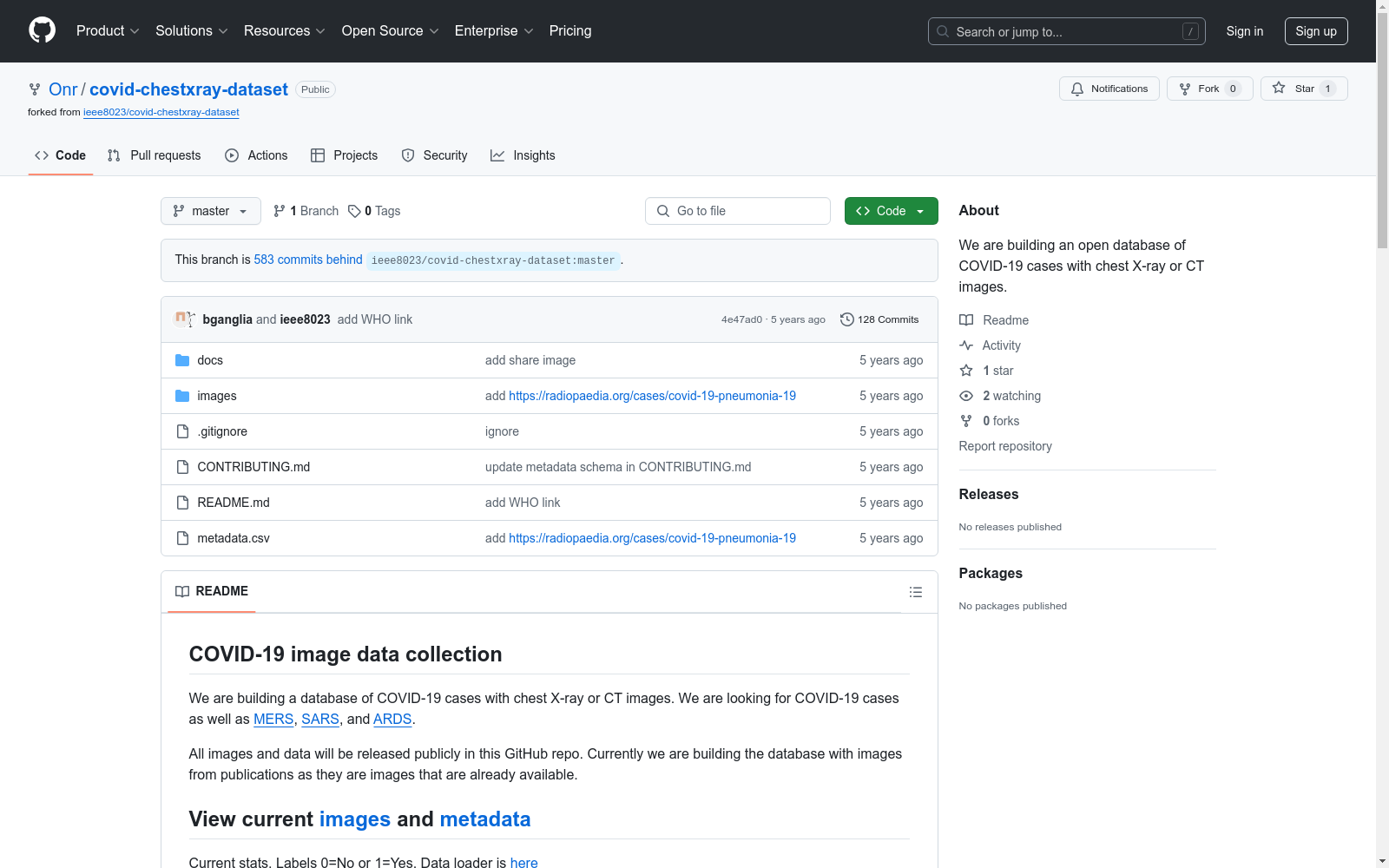The width and height of the screenshot is (1389, 868).
Task: Click the book icon in README tab
Action: pyautogui.click(x=182, y=592)
